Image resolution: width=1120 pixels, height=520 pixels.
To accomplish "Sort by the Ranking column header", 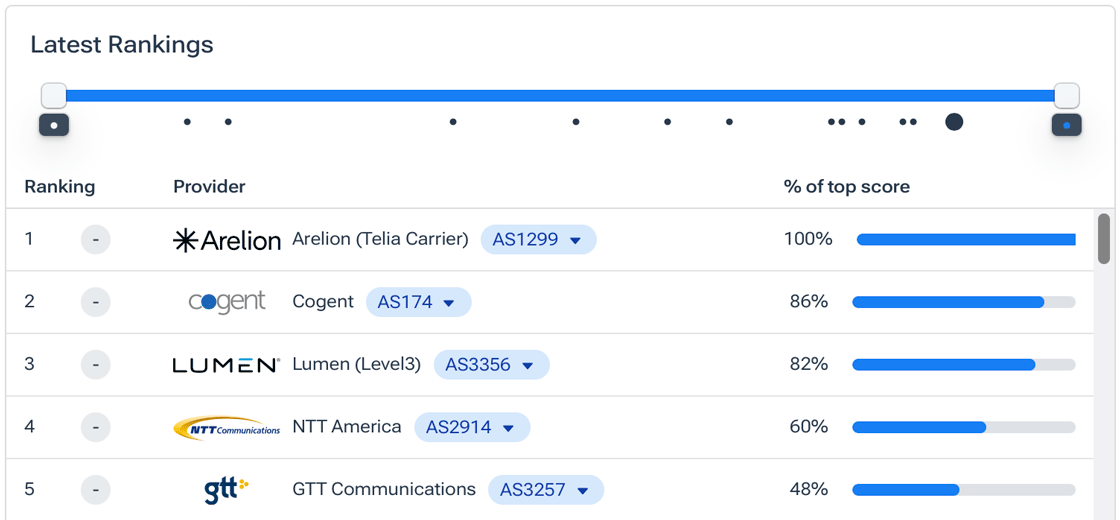I will click(x=60, y=187).
